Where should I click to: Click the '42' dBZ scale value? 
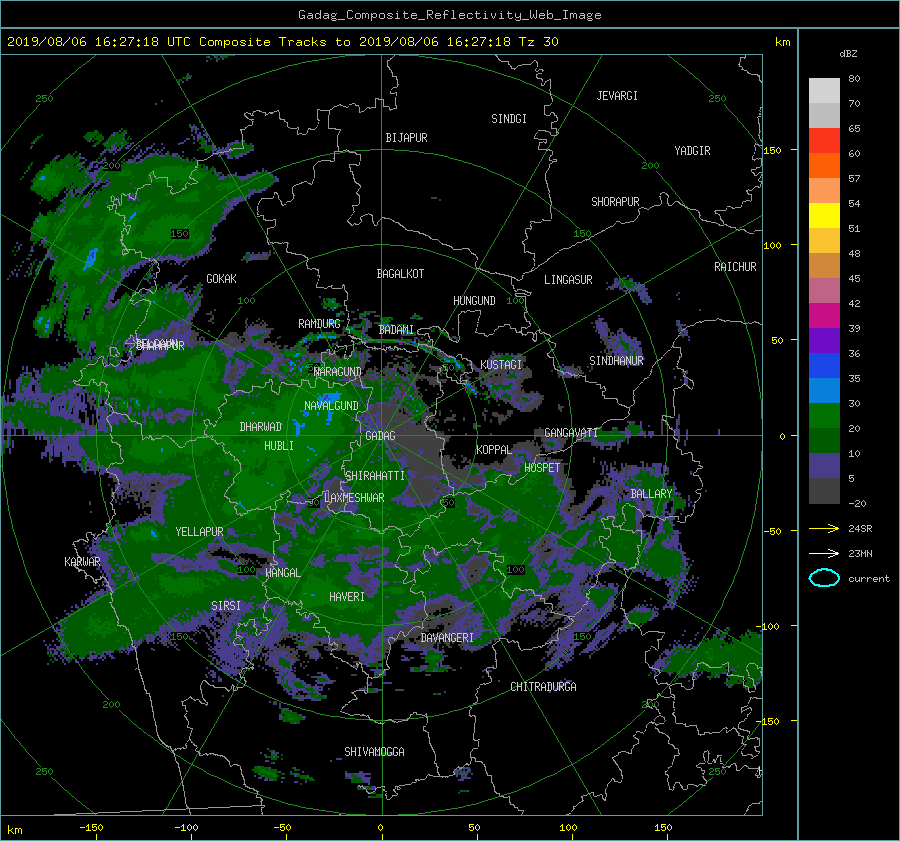click(854, 304)
